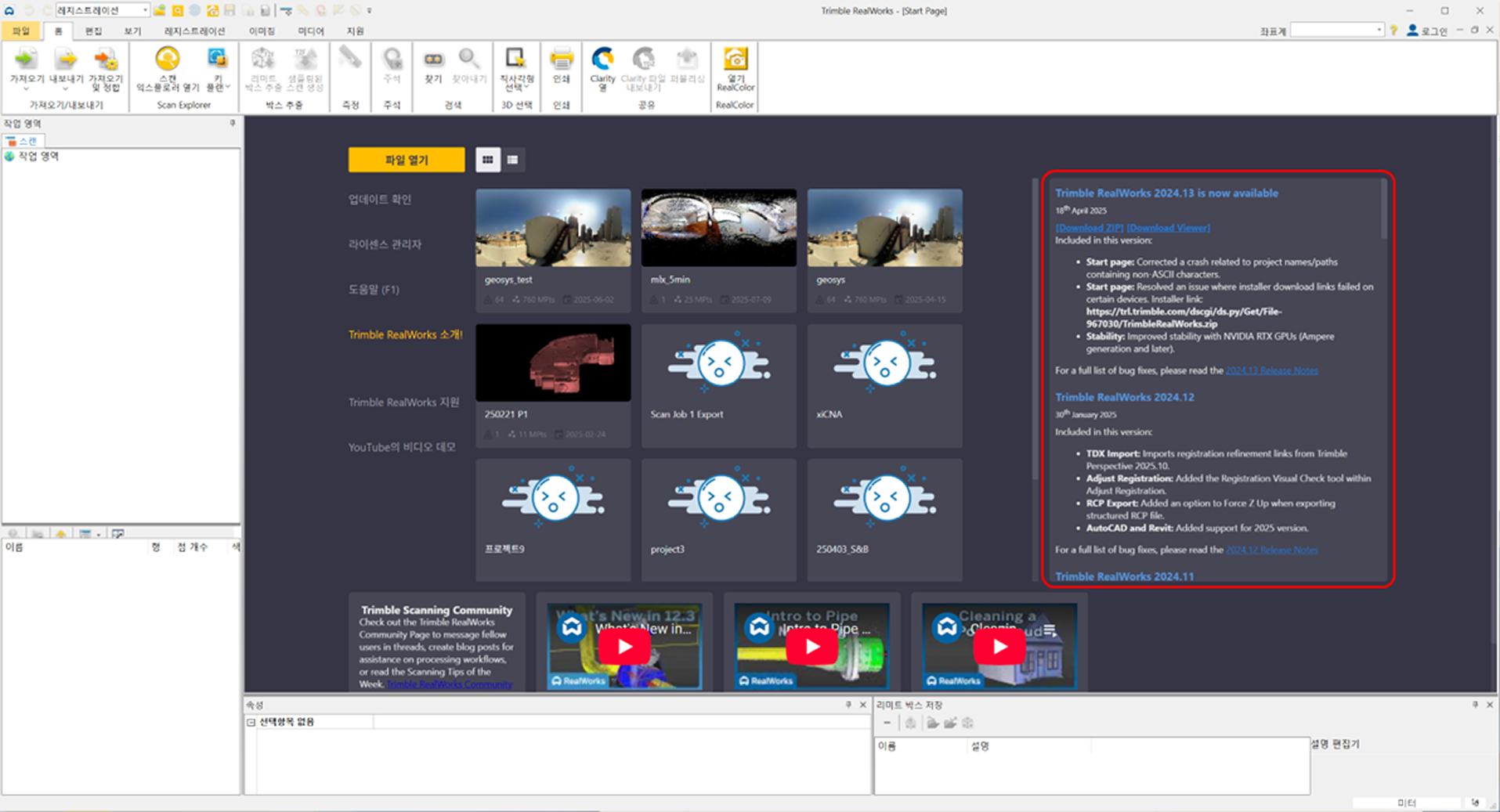The image size is (1500, 812).
Task: Click the 직사각형 선택 icon
Action: (x=515, y=59)
